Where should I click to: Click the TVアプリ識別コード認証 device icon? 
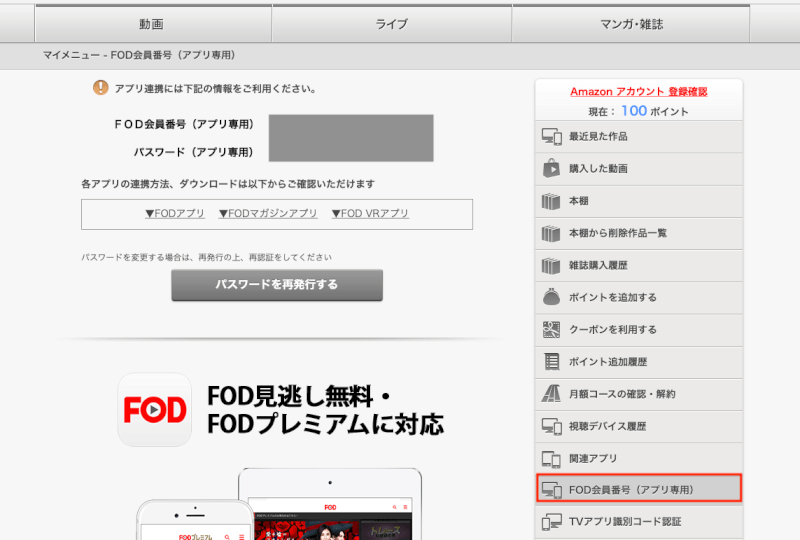[x=552, y=522]
